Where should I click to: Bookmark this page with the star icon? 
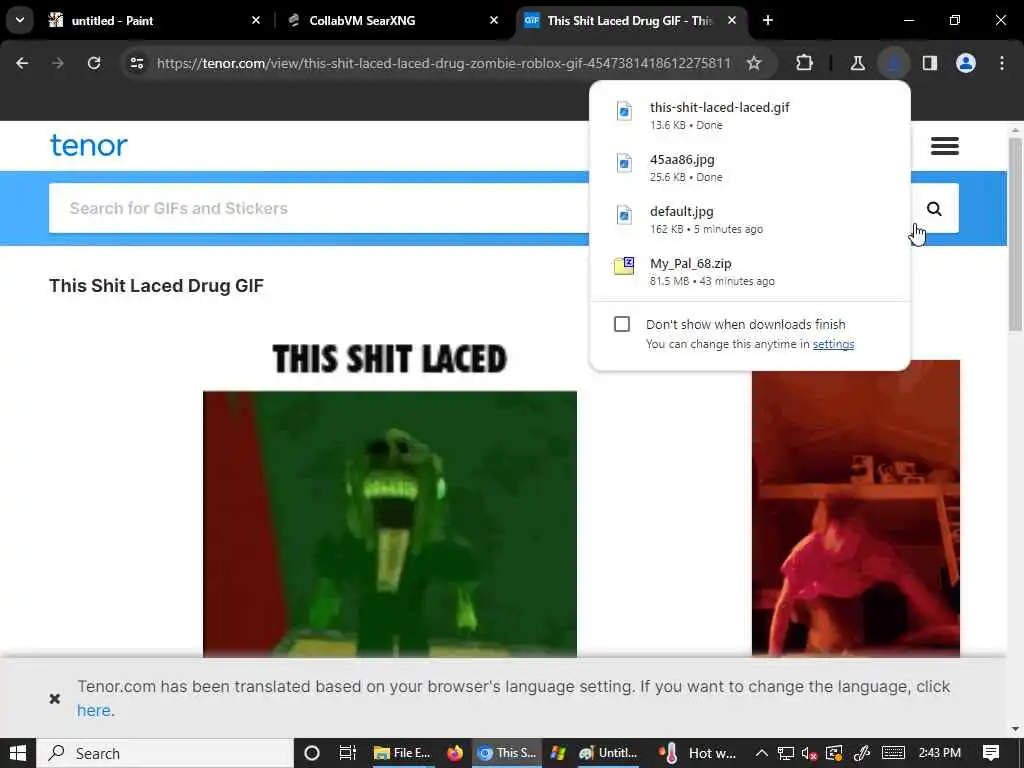tap(754, 63)
